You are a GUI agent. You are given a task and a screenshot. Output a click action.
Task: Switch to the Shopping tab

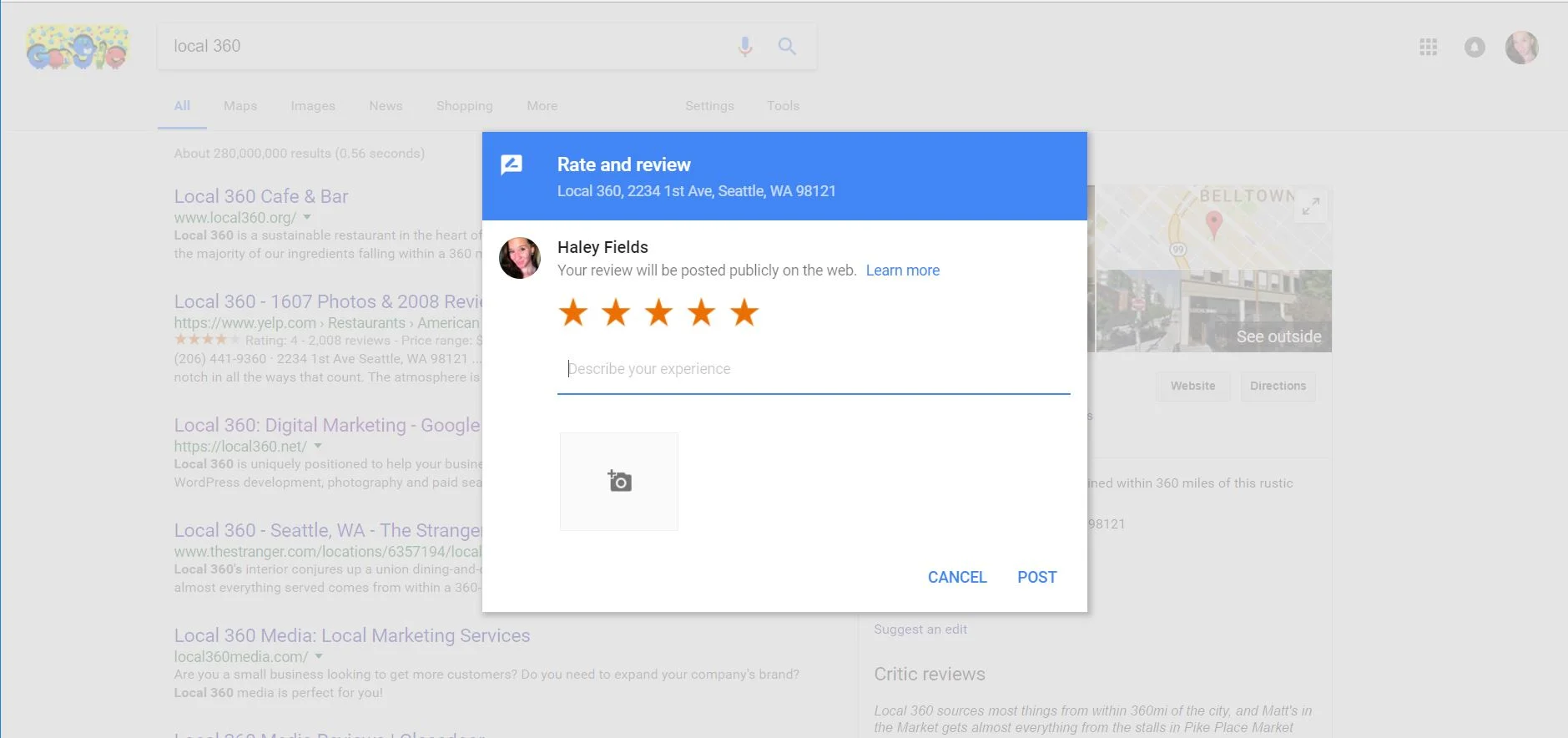pyautogui.click(x=464, y=106)
